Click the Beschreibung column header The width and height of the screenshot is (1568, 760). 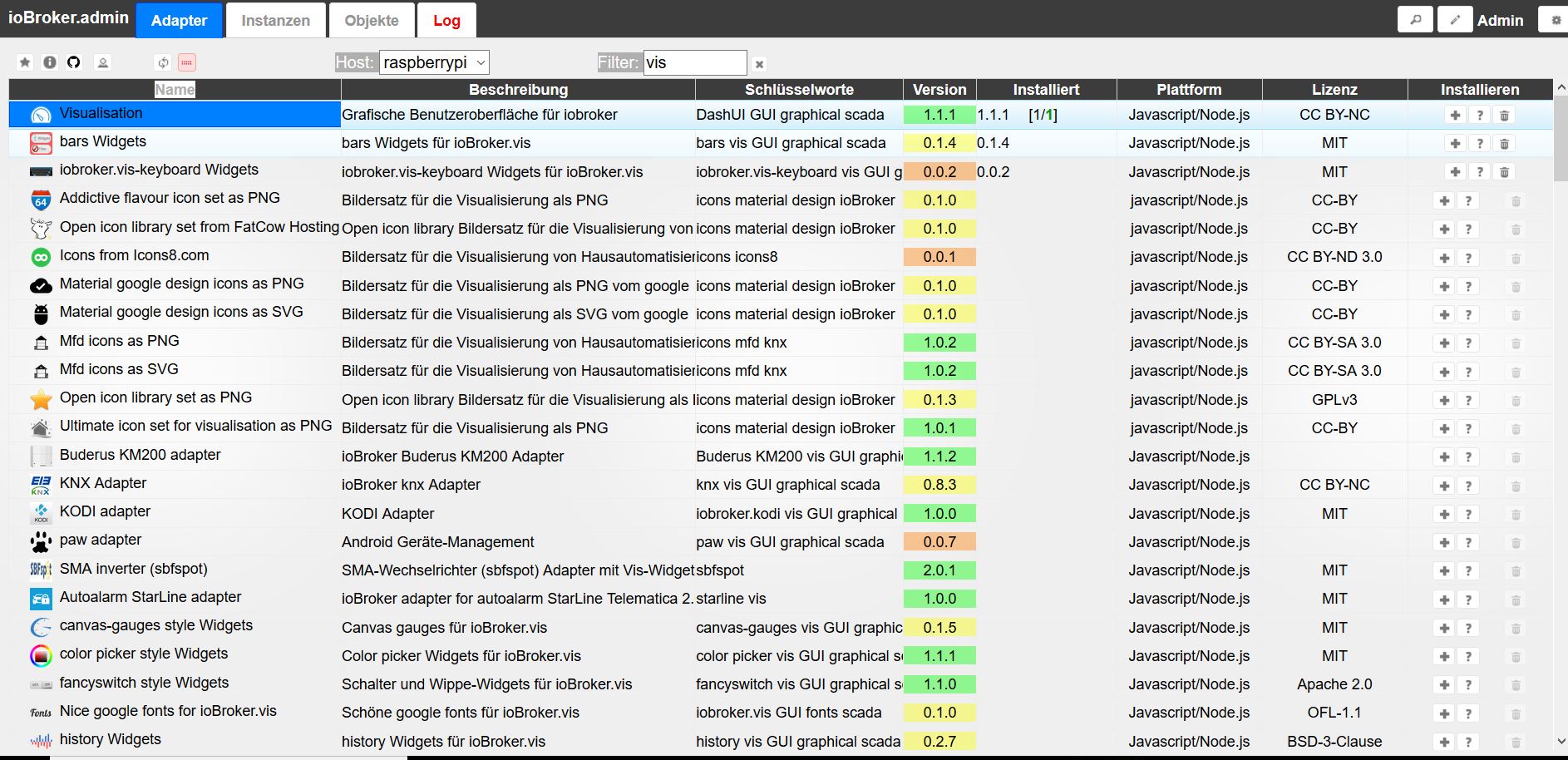[518, 89]
